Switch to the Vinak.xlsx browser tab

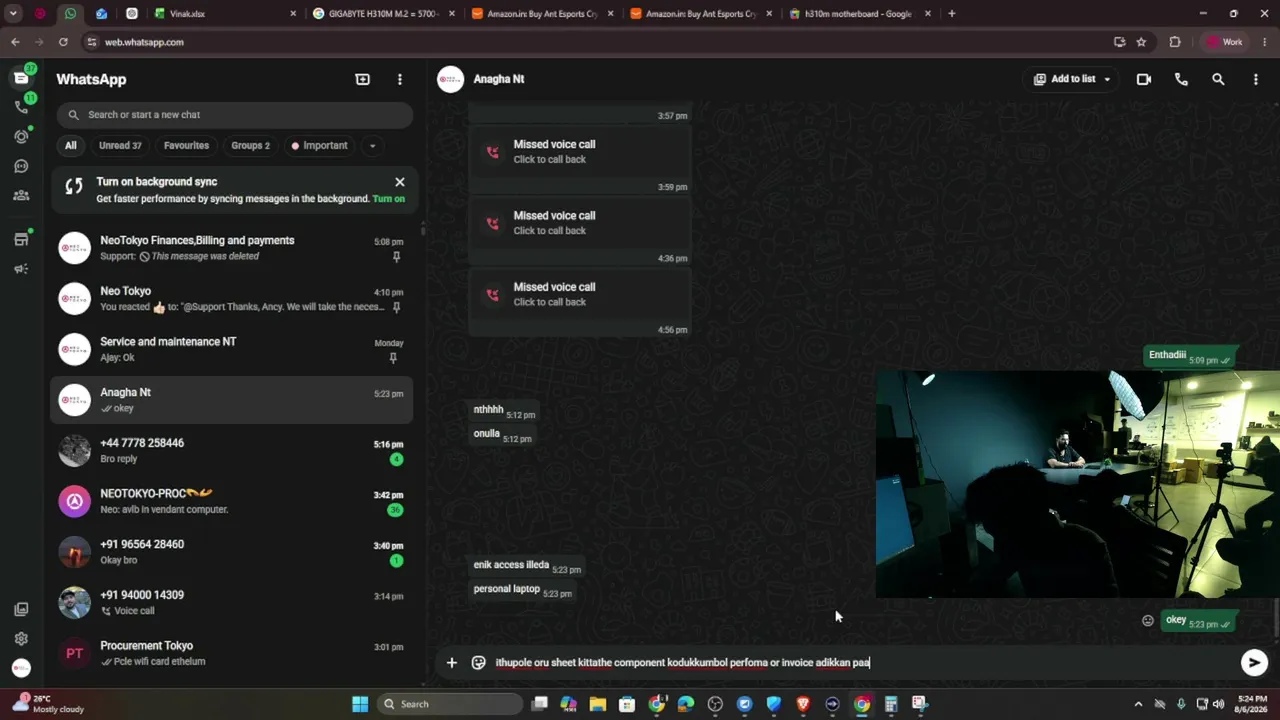pyautogui.click(x=226, y=14)
